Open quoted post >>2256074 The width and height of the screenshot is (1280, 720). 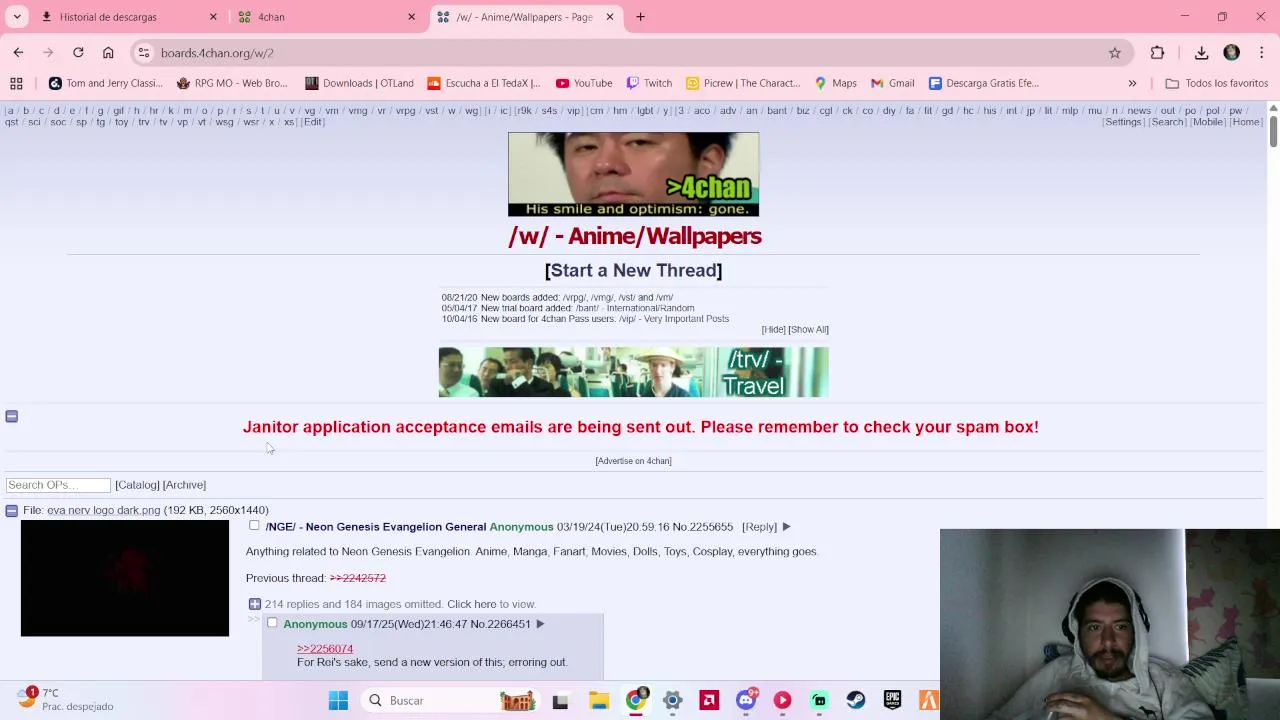pos(325,649)
